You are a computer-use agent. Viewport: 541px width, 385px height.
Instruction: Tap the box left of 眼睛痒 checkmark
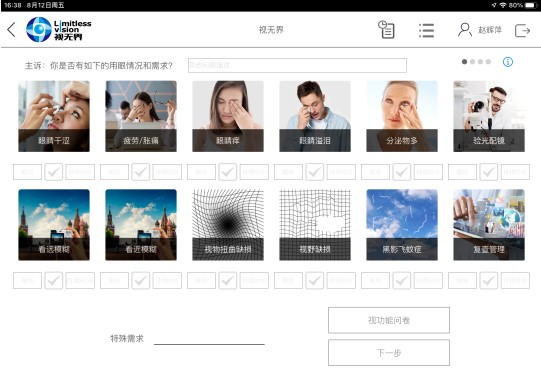pyautogui.click(x=201, y=172)
